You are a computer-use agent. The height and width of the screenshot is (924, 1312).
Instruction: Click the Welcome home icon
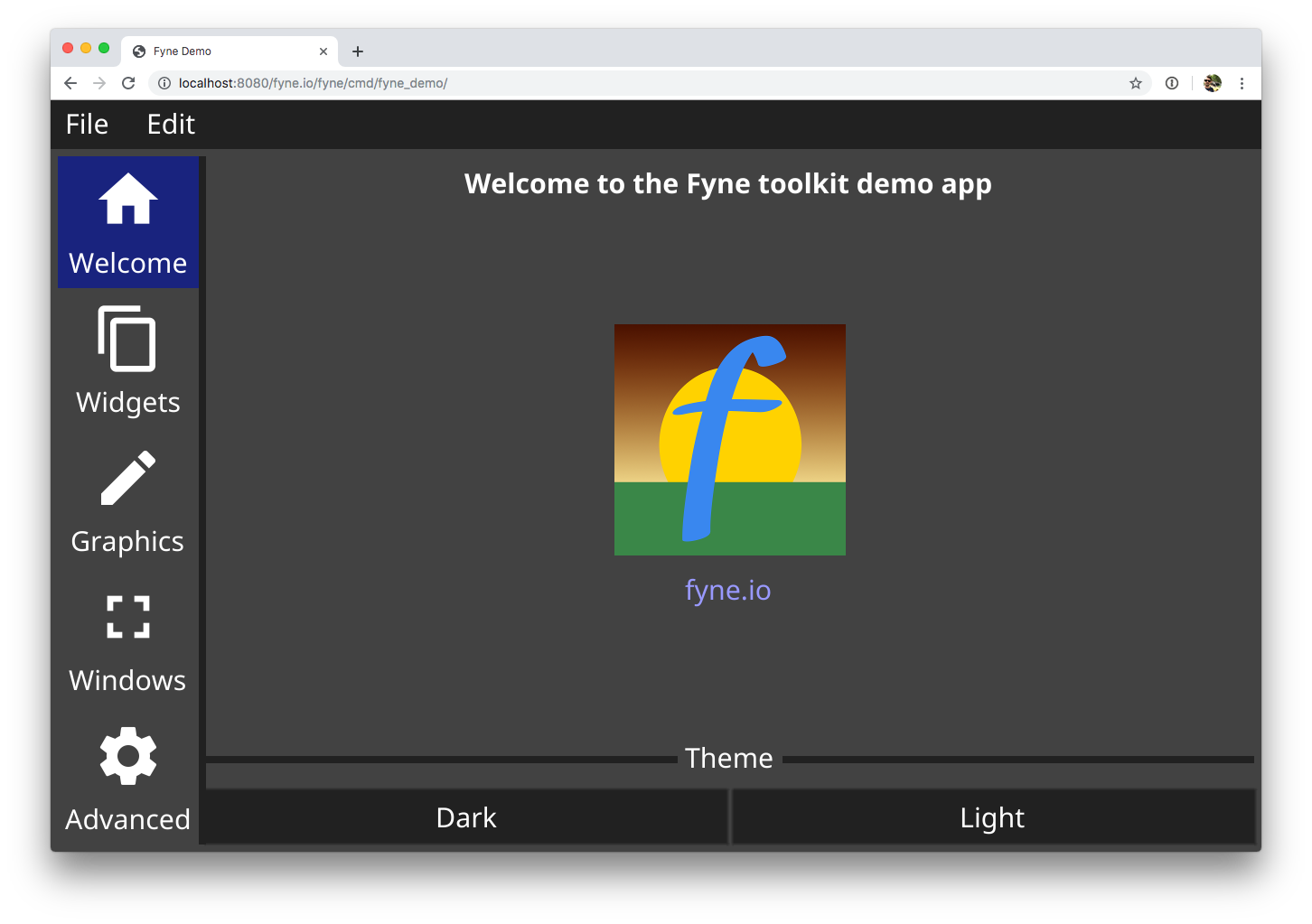click(128, 199)
